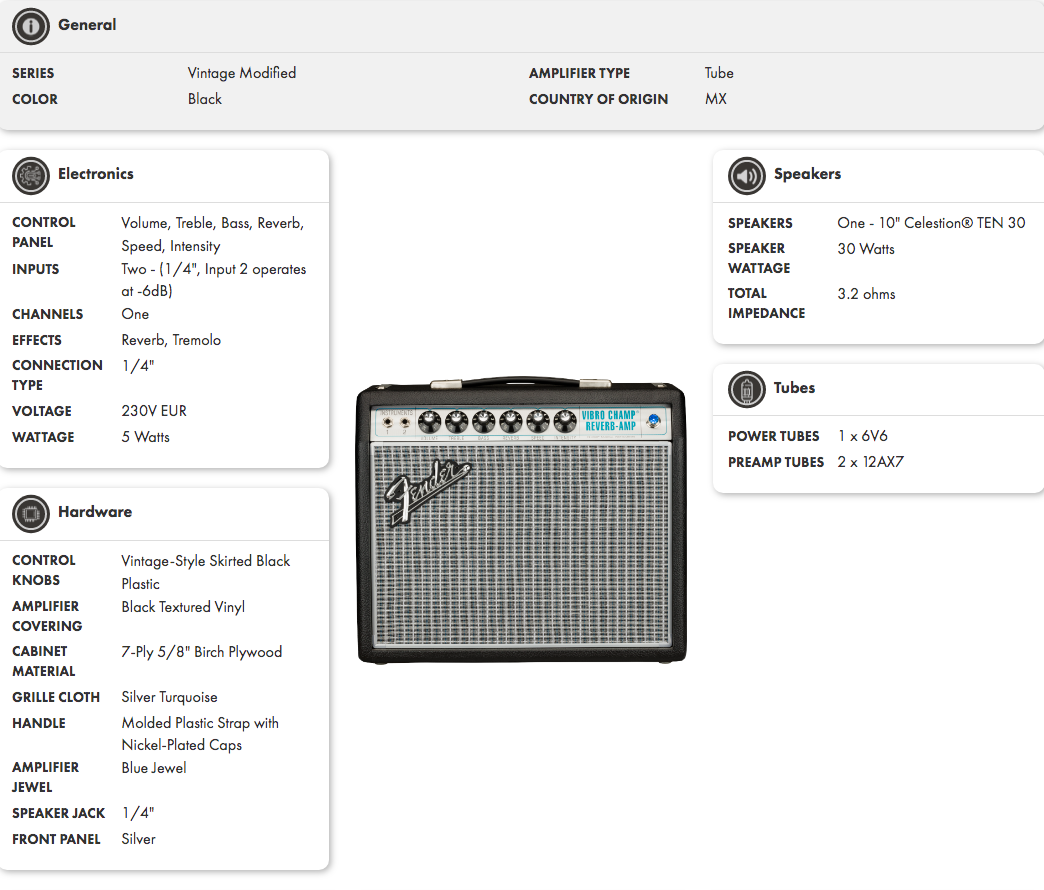Screen dimensions: 1044x890
Task: Click the Fender amplifier product image
Action: point(521,520)
